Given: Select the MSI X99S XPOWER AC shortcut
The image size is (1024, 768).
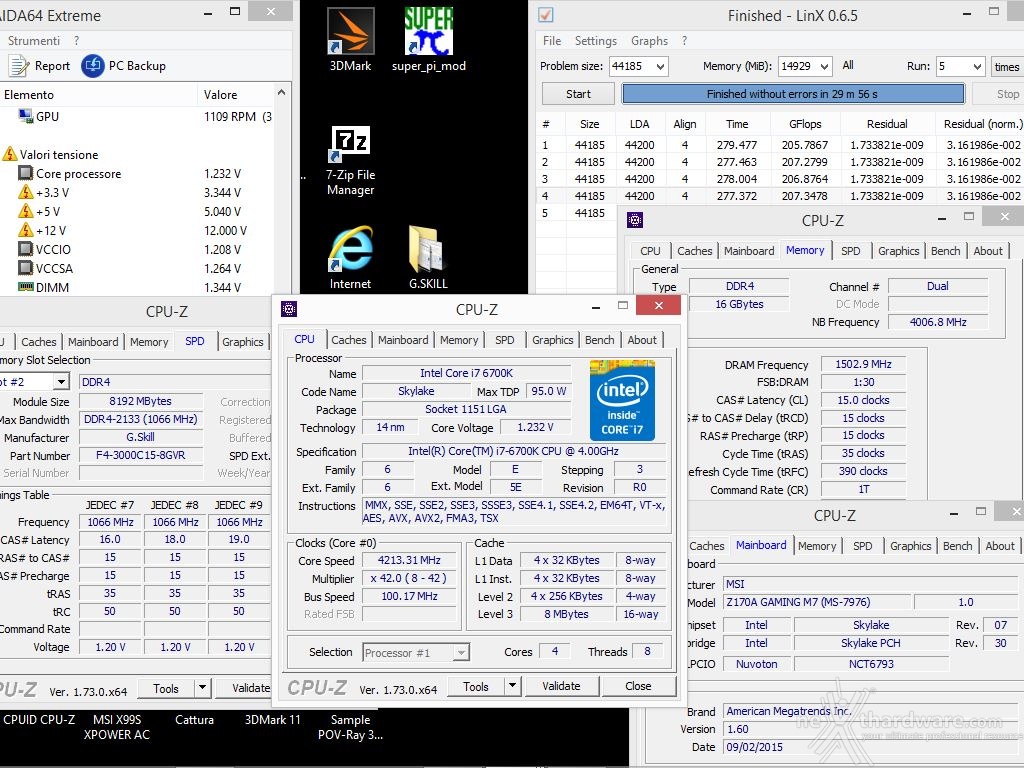Looking at the screenshot, I should (117, 727).
